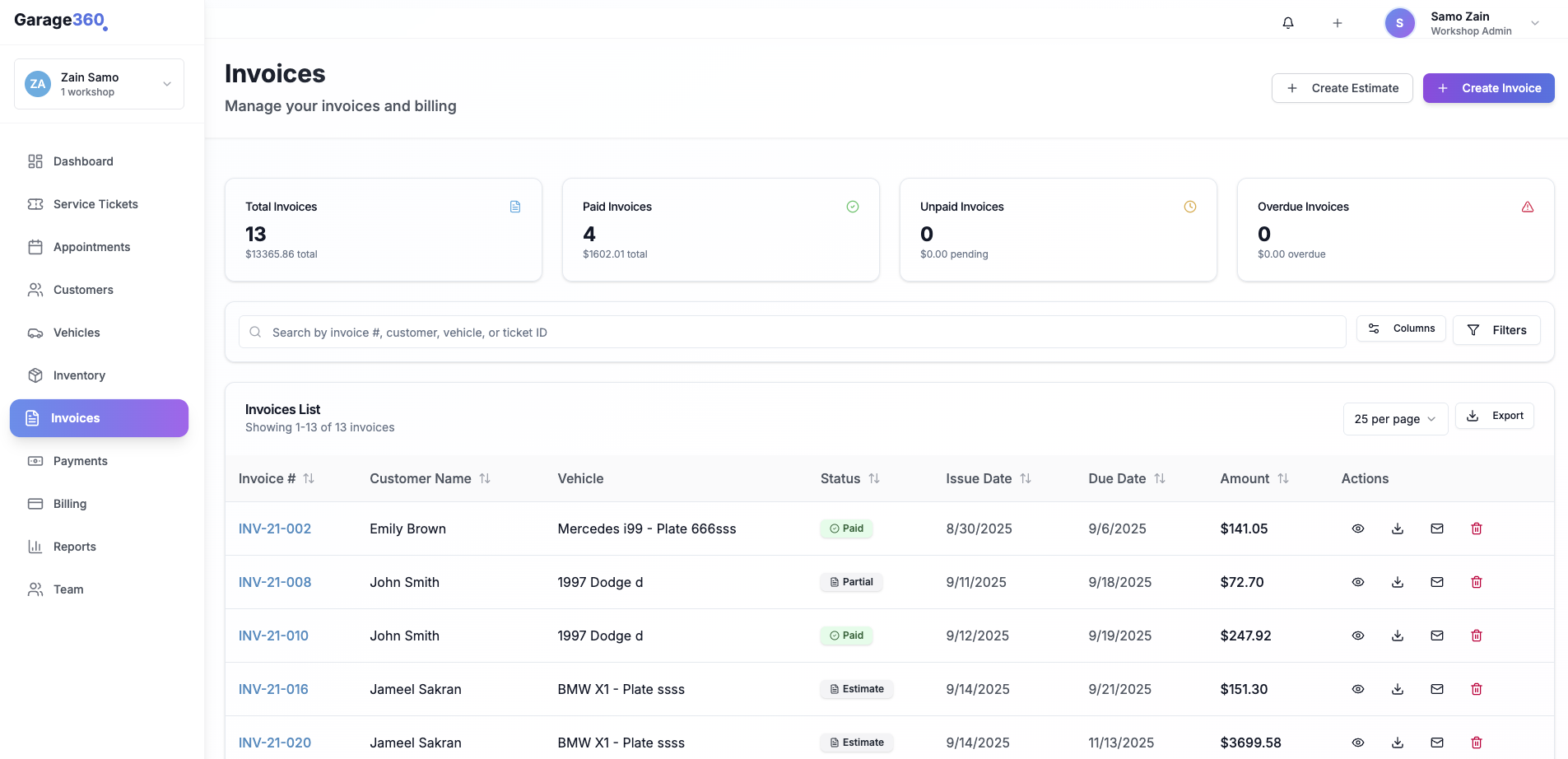Go to Service Tickets in sidebar

(95, 204)
